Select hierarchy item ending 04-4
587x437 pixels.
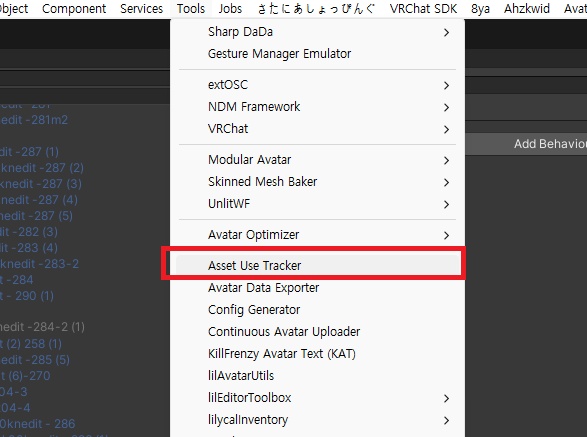click(15, 408)
